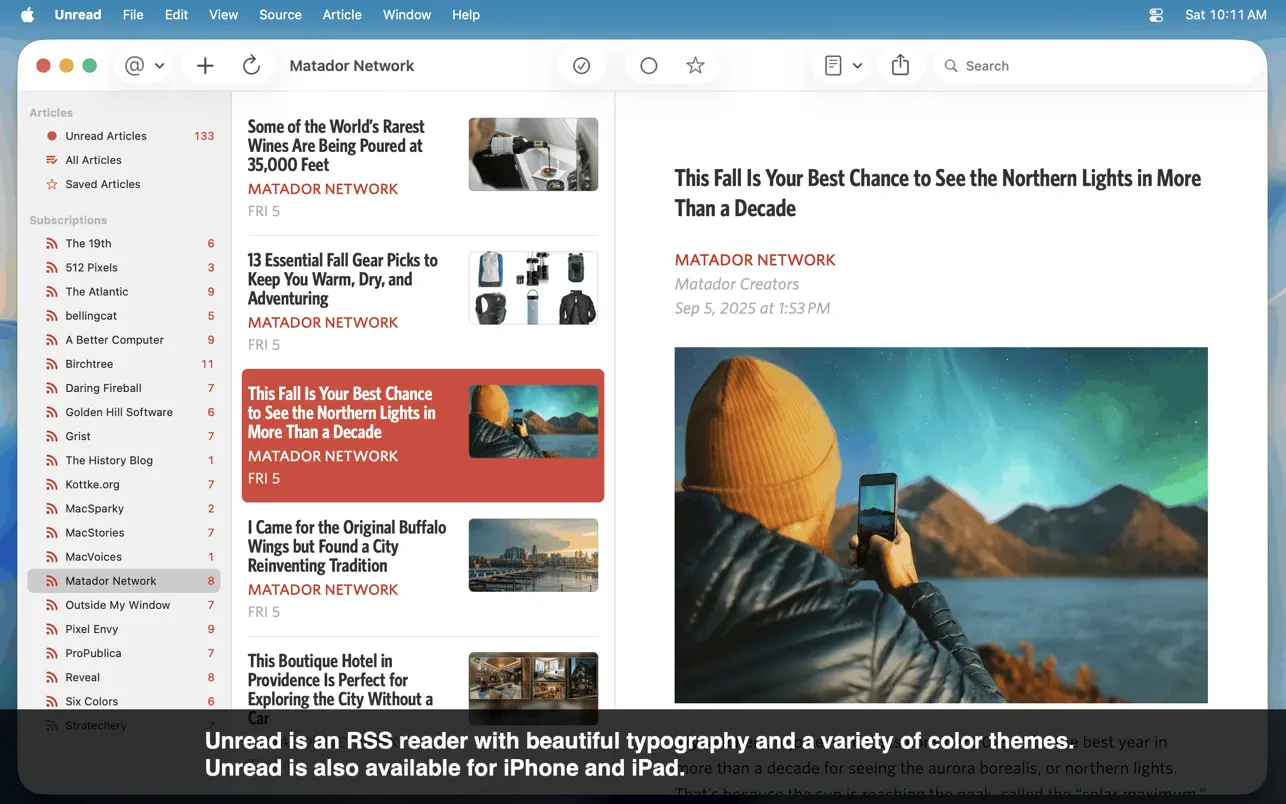The image size is (1286, 804).
Task: Open the Help menu
Action: [466, 15]
